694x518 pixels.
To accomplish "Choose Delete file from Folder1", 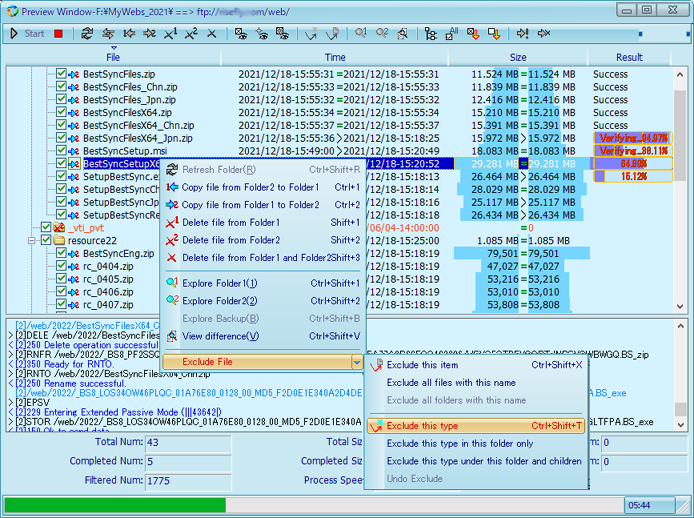I will 263,222.
